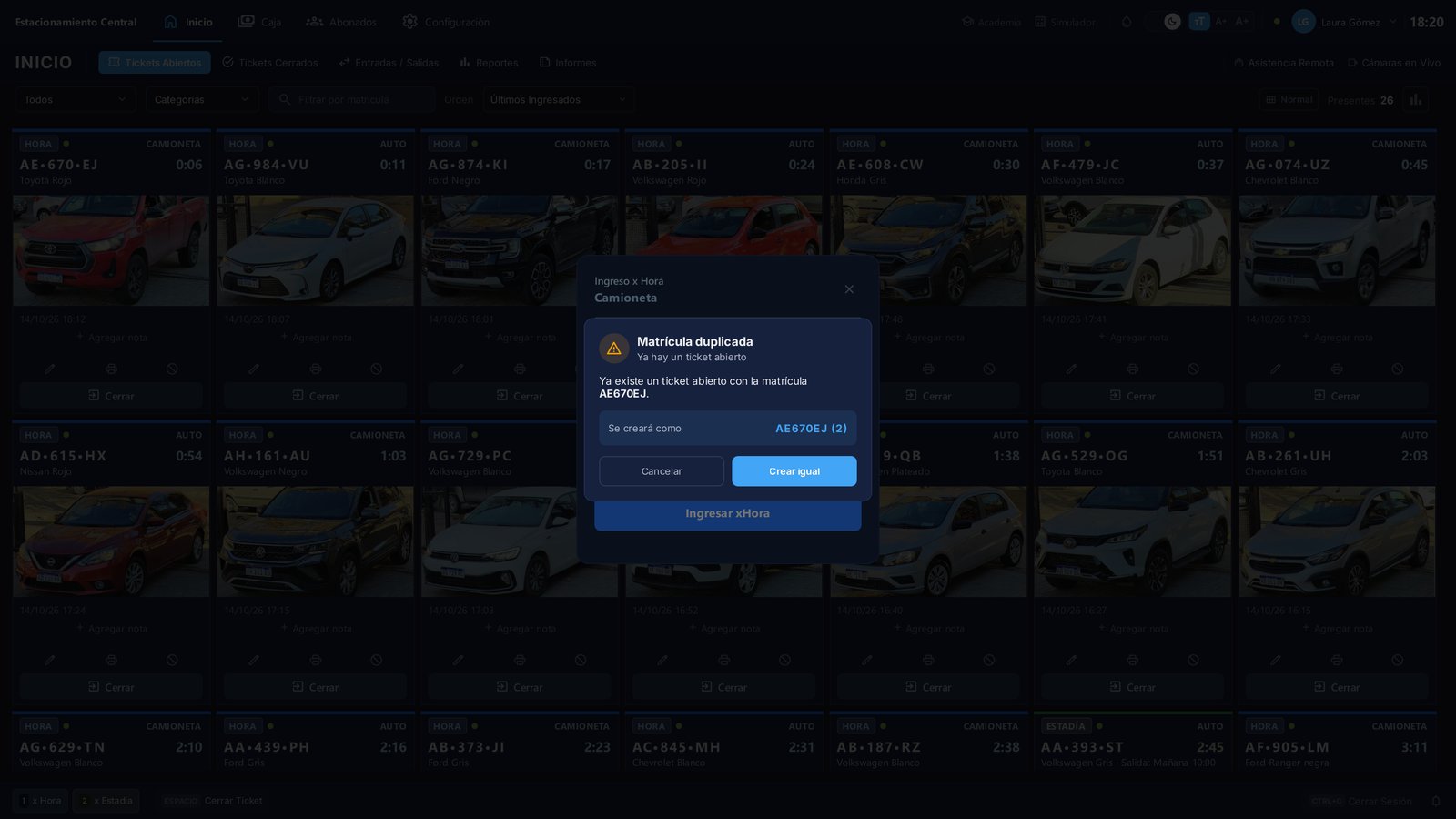Viewport: 1456px width, 819px height.
Task: Open the Reportes tab
Action: tap(489, 63)
